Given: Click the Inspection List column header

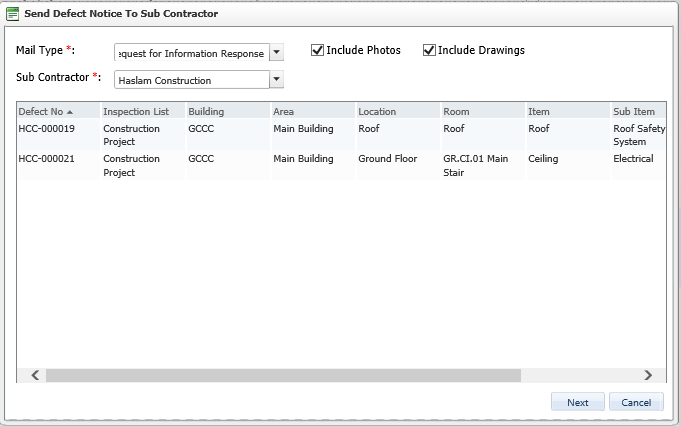Looking at the screenshot, I should (x=142, y=111).
